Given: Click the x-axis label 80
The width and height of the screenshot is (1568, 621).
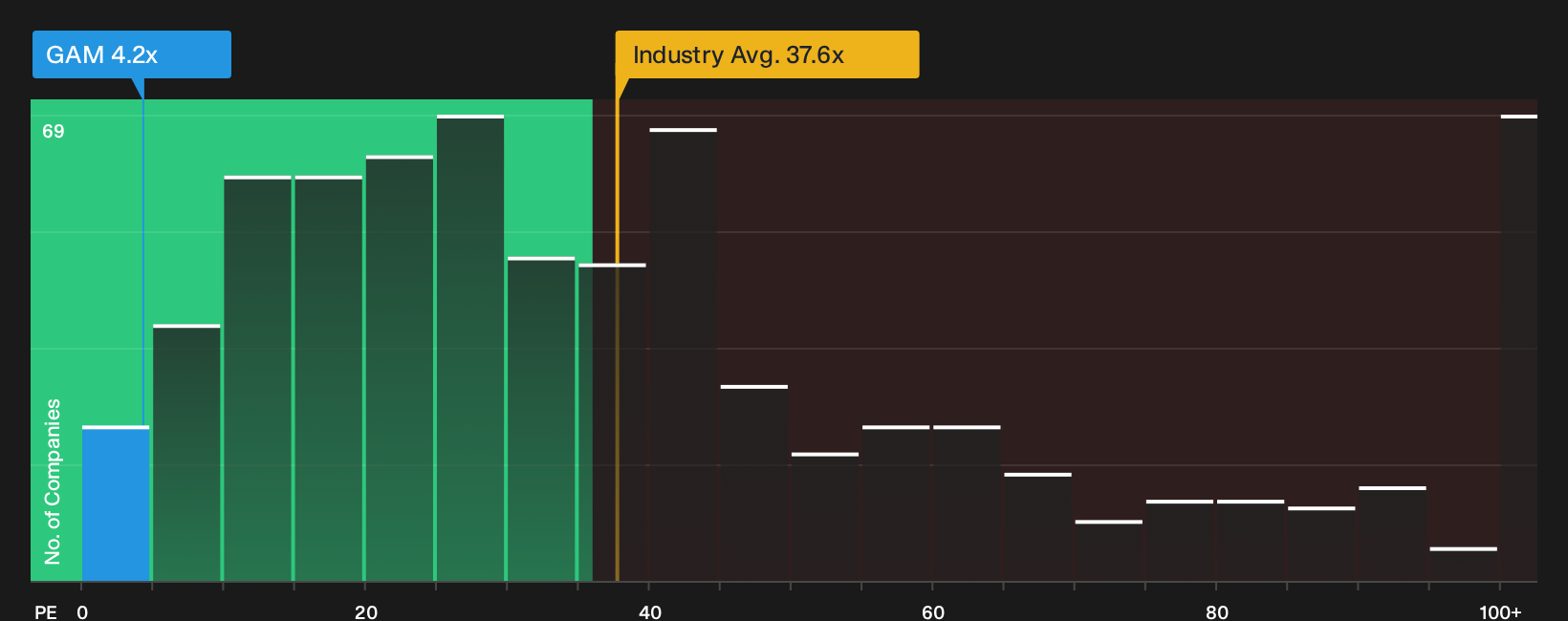Looking at the screenshot, I should tap(1217, 612).
